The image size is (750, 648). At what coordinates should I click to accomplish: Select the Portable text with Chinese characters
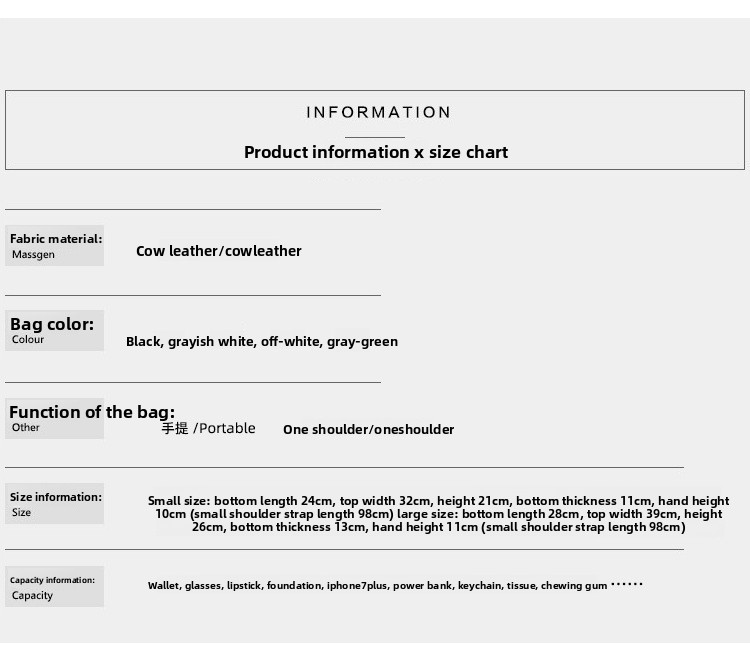tap(208, 428)
